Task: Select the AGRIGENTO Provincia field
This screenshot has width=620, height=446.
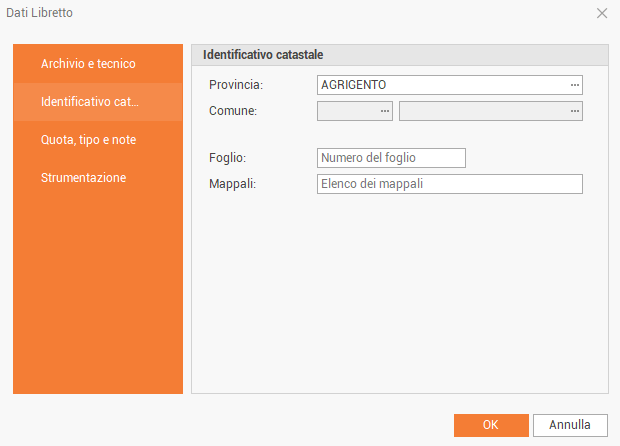Action: (x=440, y=85)
